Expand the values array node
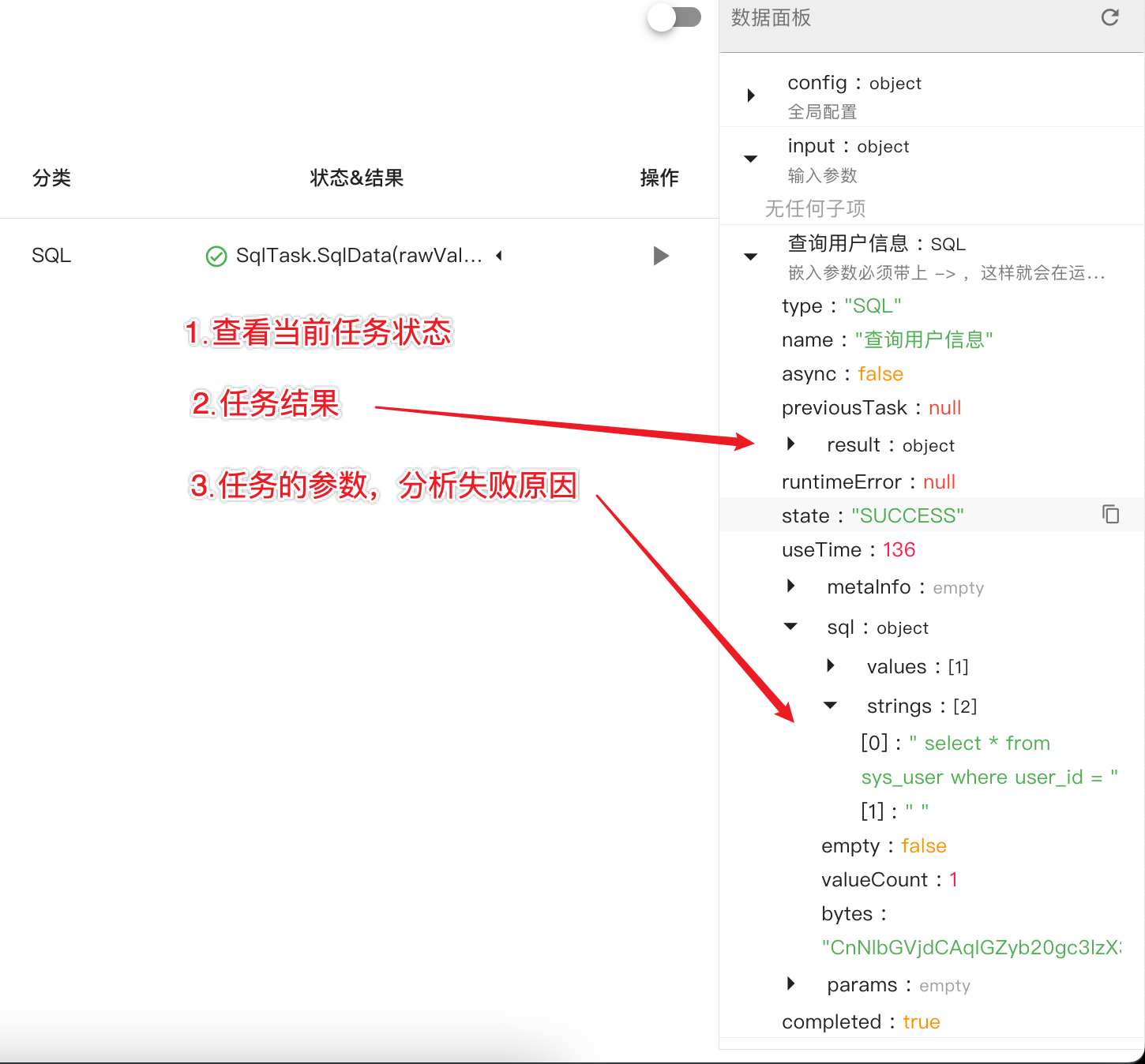 [830, 665]
